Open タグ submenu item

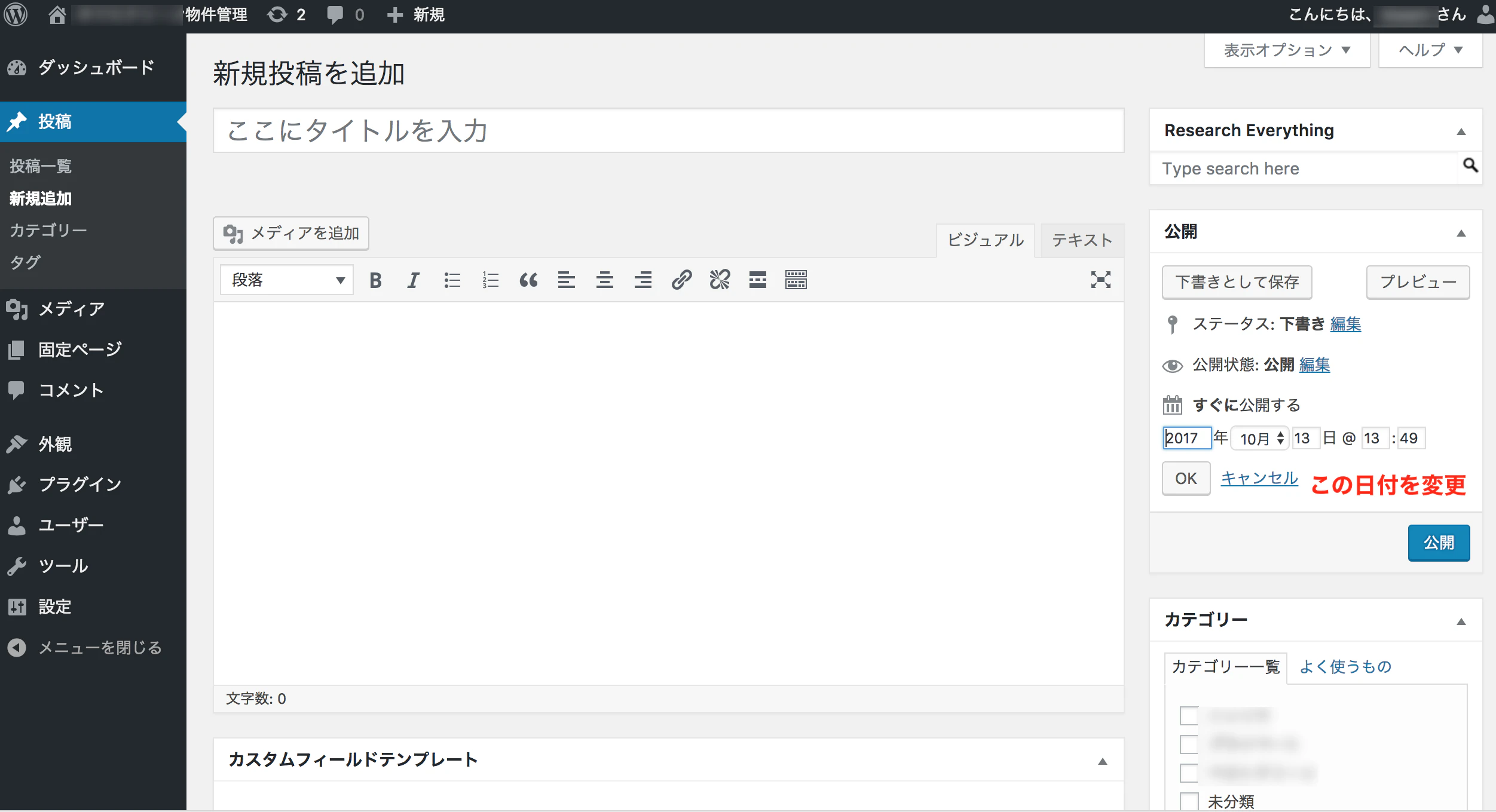26,262
